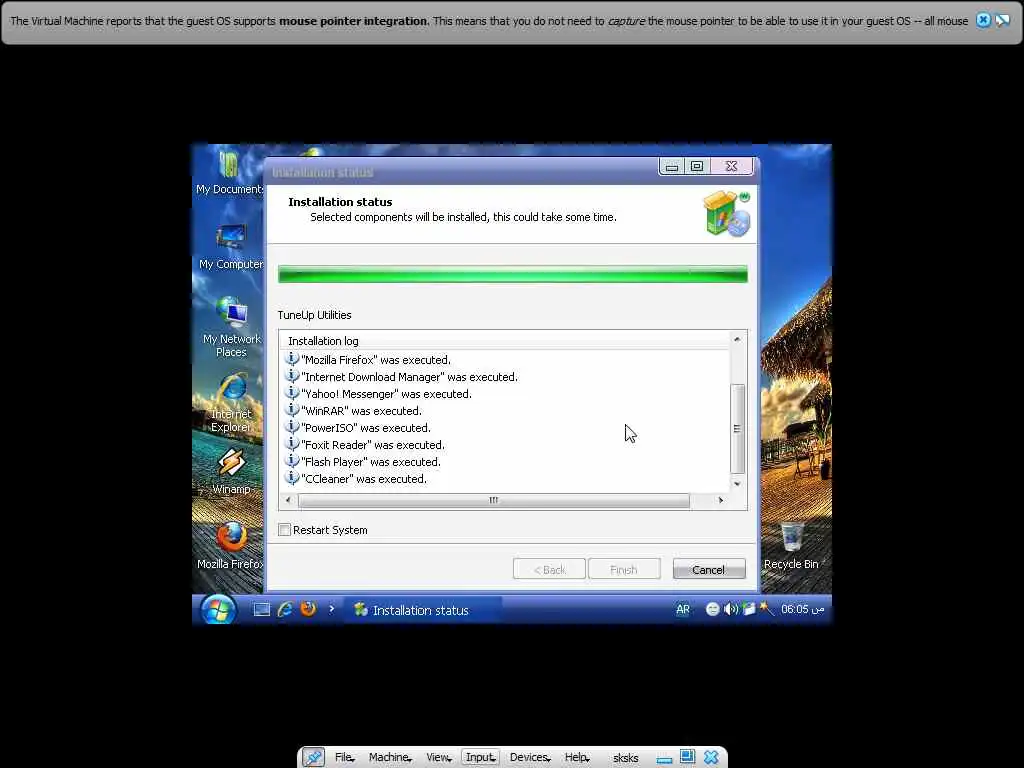Click the log's vertical scrollbar thumb
Screen dimensions: 1024x768
[x=737, y=428]
